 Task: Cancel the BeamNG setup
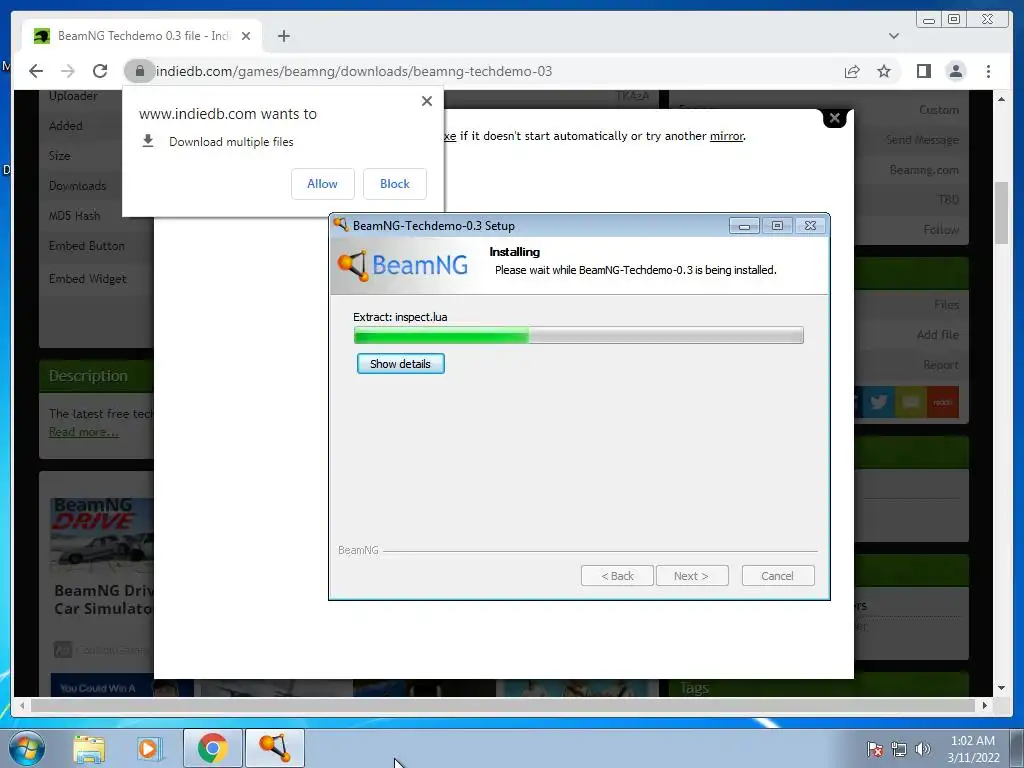[x=777, y=576]
